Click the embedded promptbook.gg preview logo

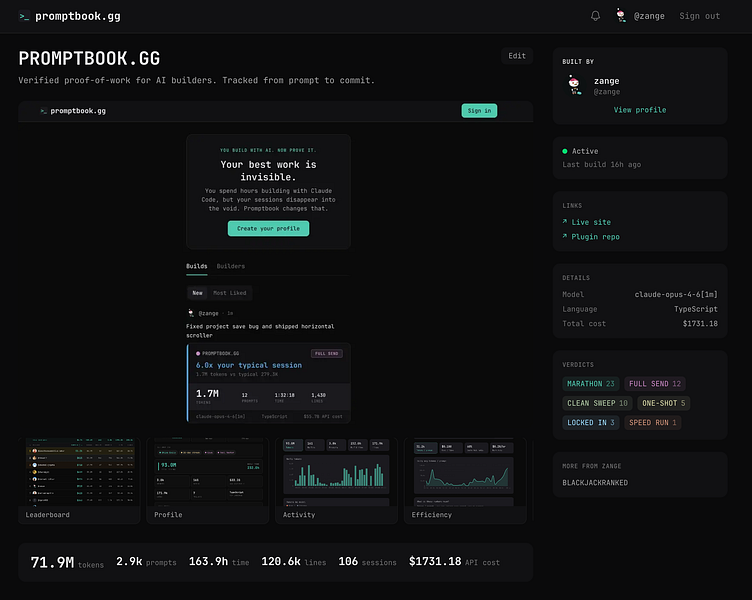pyautogui.click(x=44, y=111)
